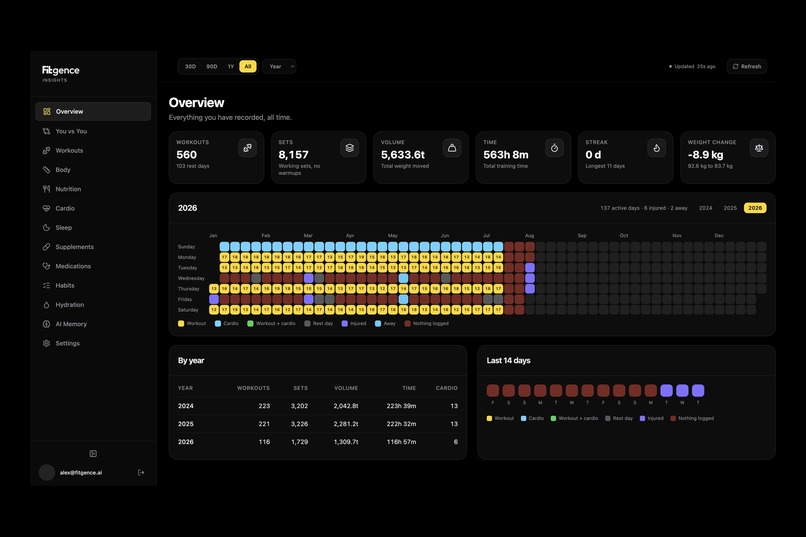
Task: Click the Fitgence Insights logo
Action: [x=61, y=73]
